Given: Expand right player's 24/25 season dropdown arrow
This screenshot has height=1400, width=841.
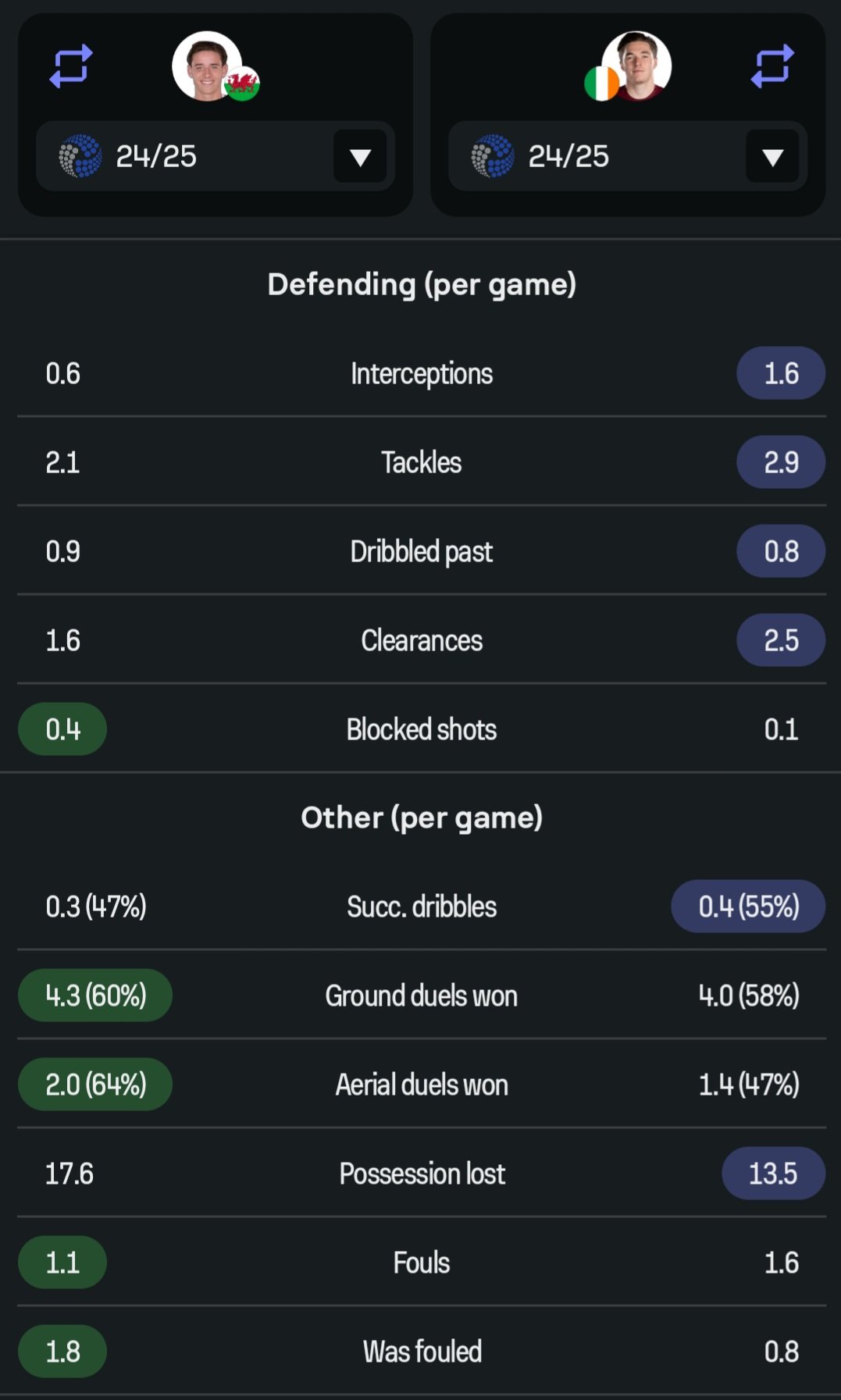Looking at the screenshot, I should [772, 157].
